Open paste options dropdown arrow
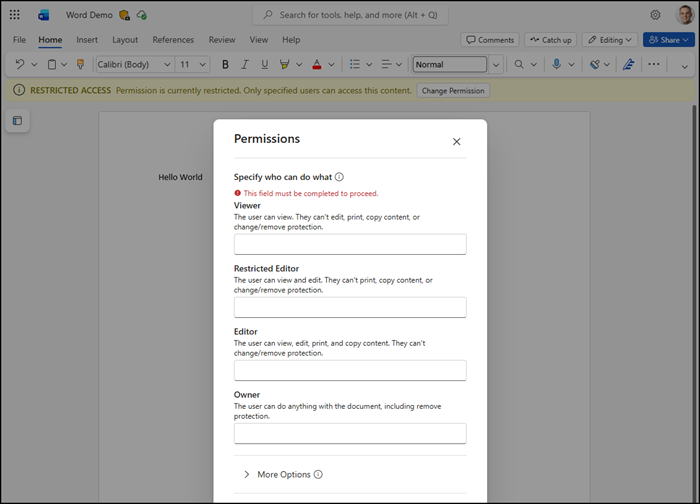 (64, 65)
